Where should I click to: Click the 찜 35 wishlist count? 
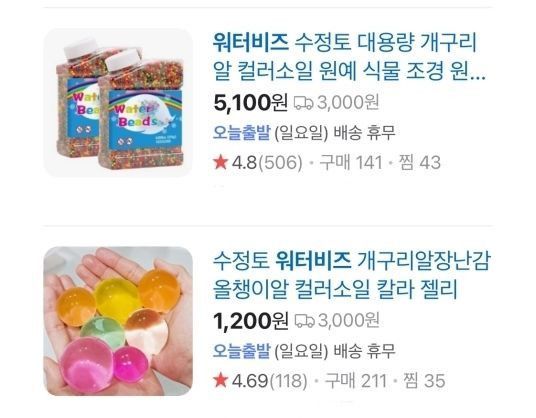pyautogui.click(x=424, y=381)
